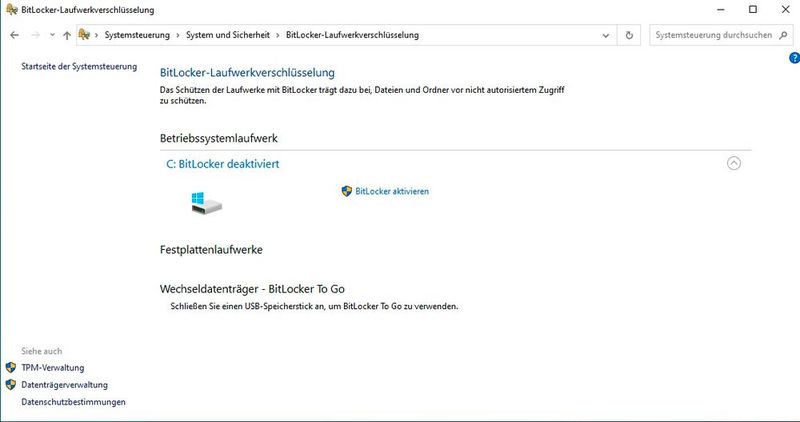
Task: Open the address bar history dropdown
Action: point(606,35)
